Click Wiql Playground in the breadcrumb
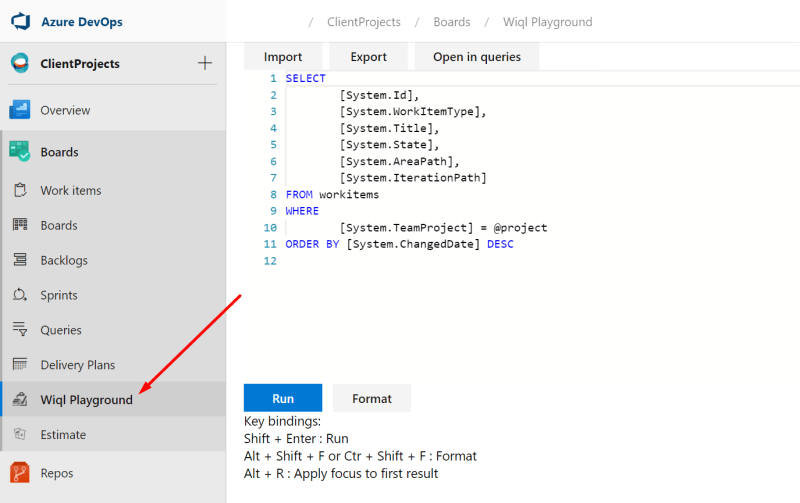The height and width of the screenshot is (503, 800). point(547,22)
